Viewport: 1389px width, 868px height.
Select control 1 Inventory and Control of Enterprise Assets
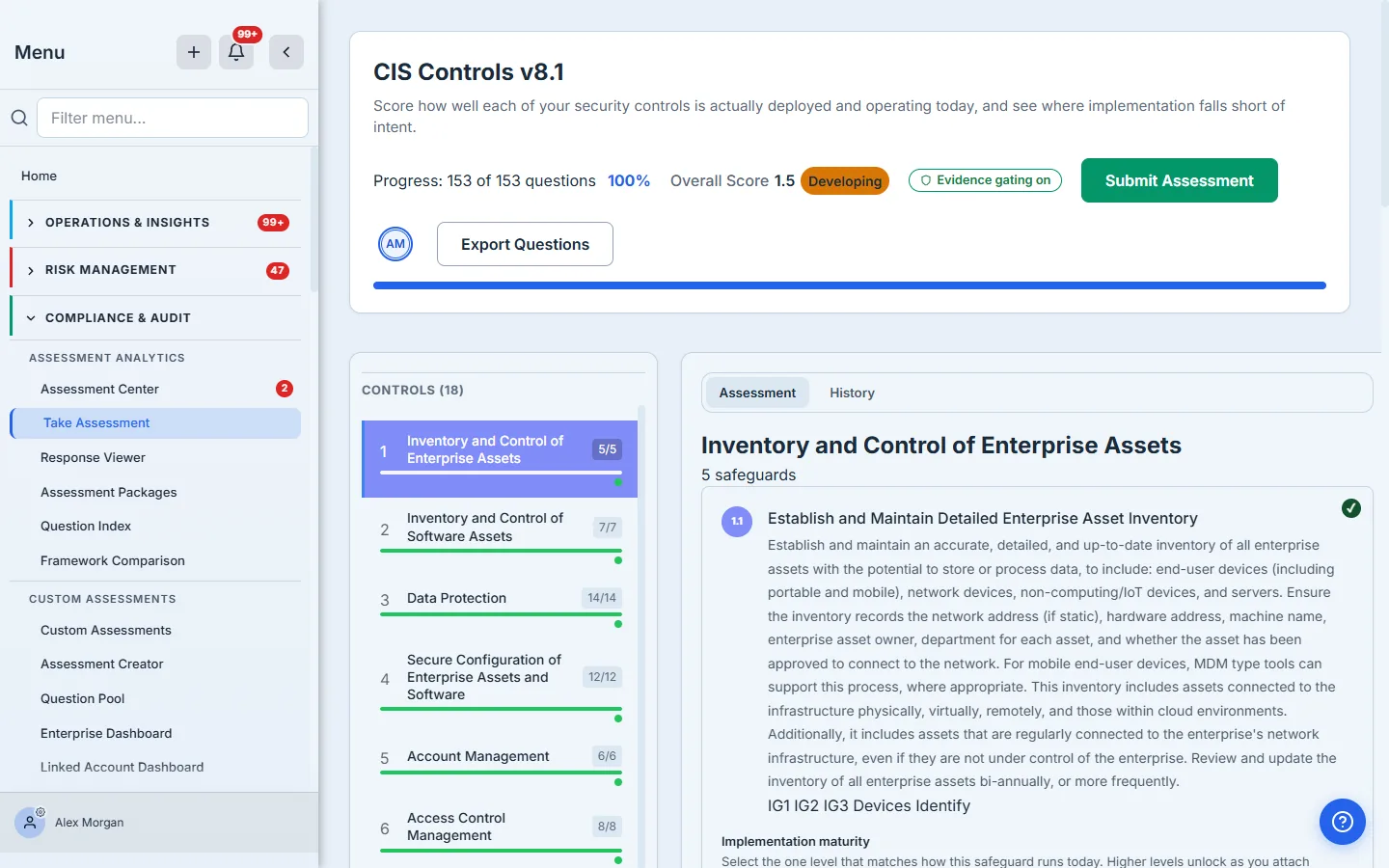tap(500, 459)
